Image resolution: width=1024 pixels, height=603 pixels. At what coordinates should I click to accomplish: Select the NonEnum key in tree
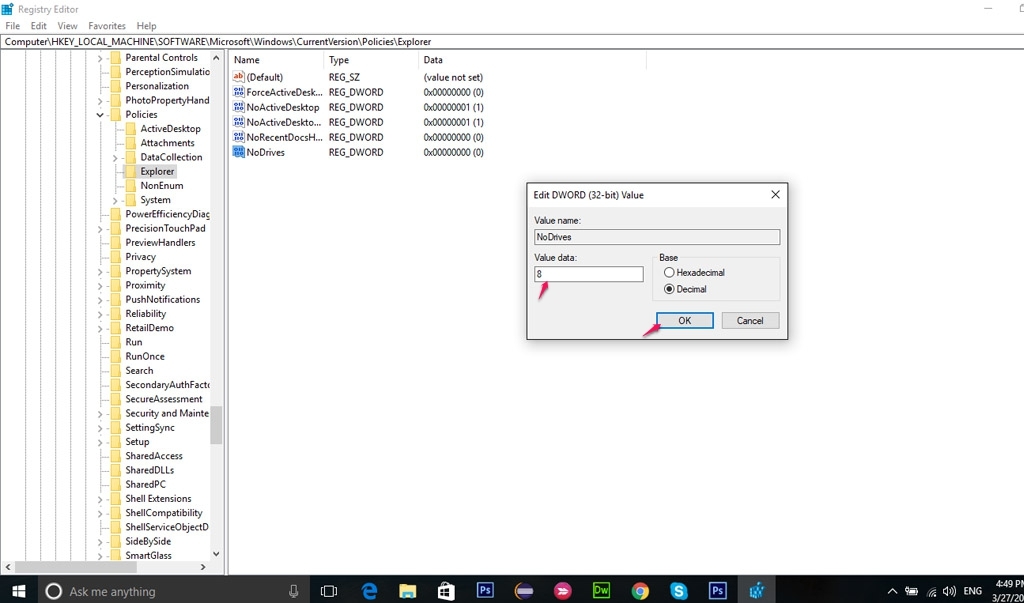point(161,186)
